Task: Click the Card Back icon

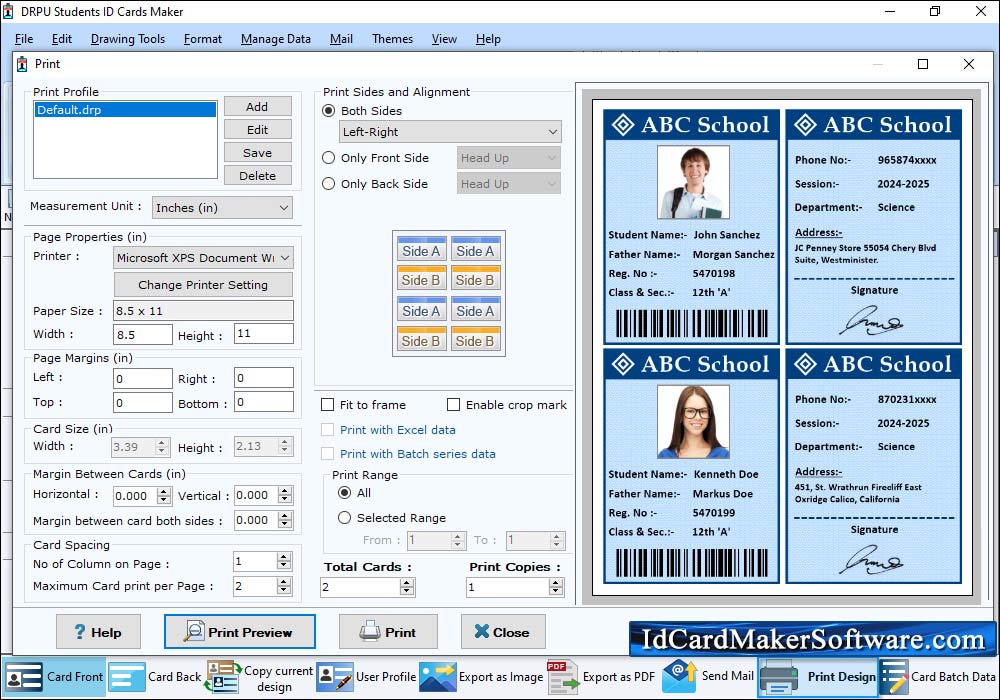Action: click(x=126, y=677)
